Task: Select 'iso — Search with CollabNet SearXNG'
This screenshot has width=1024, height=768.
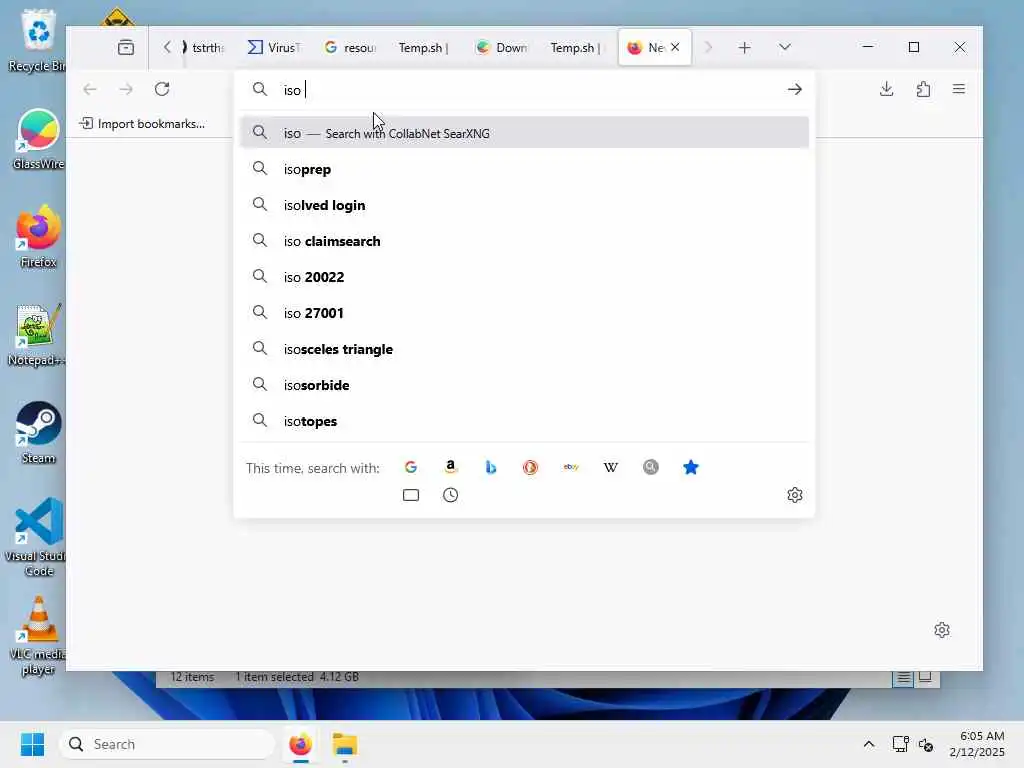Action: pos(524,133)
